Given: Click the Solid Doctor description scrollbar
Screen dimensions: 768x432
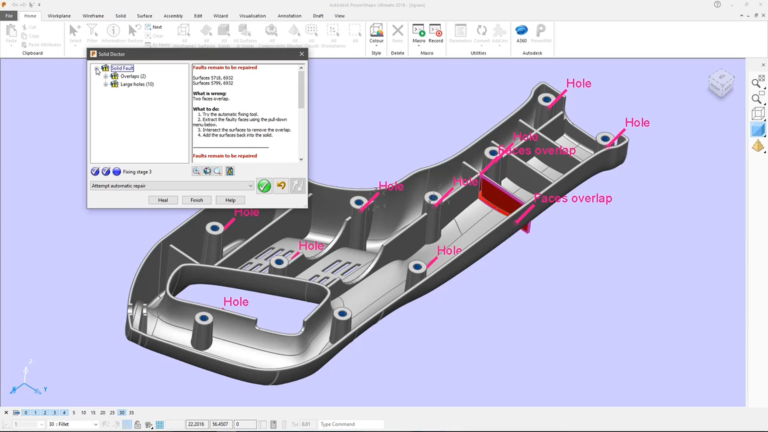Looking at the screenshot, I should (x=301, y=89).
